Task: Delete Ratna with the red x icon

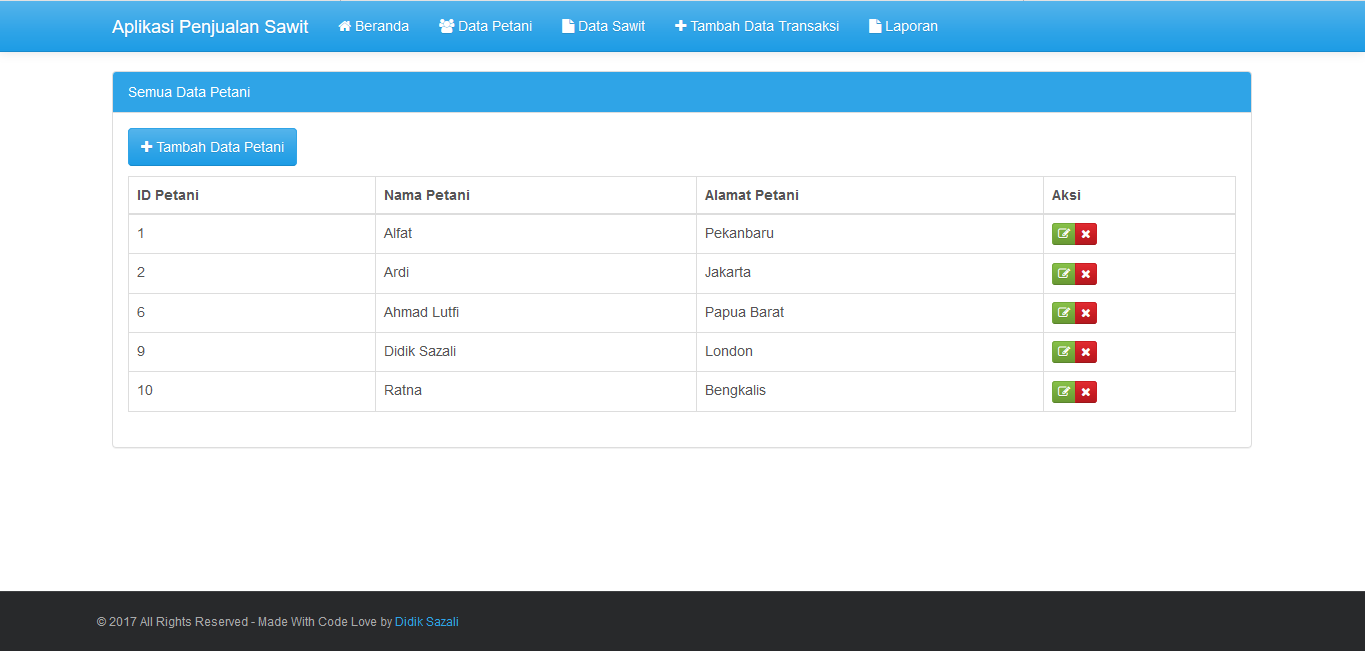Action: pos(1085,391)
